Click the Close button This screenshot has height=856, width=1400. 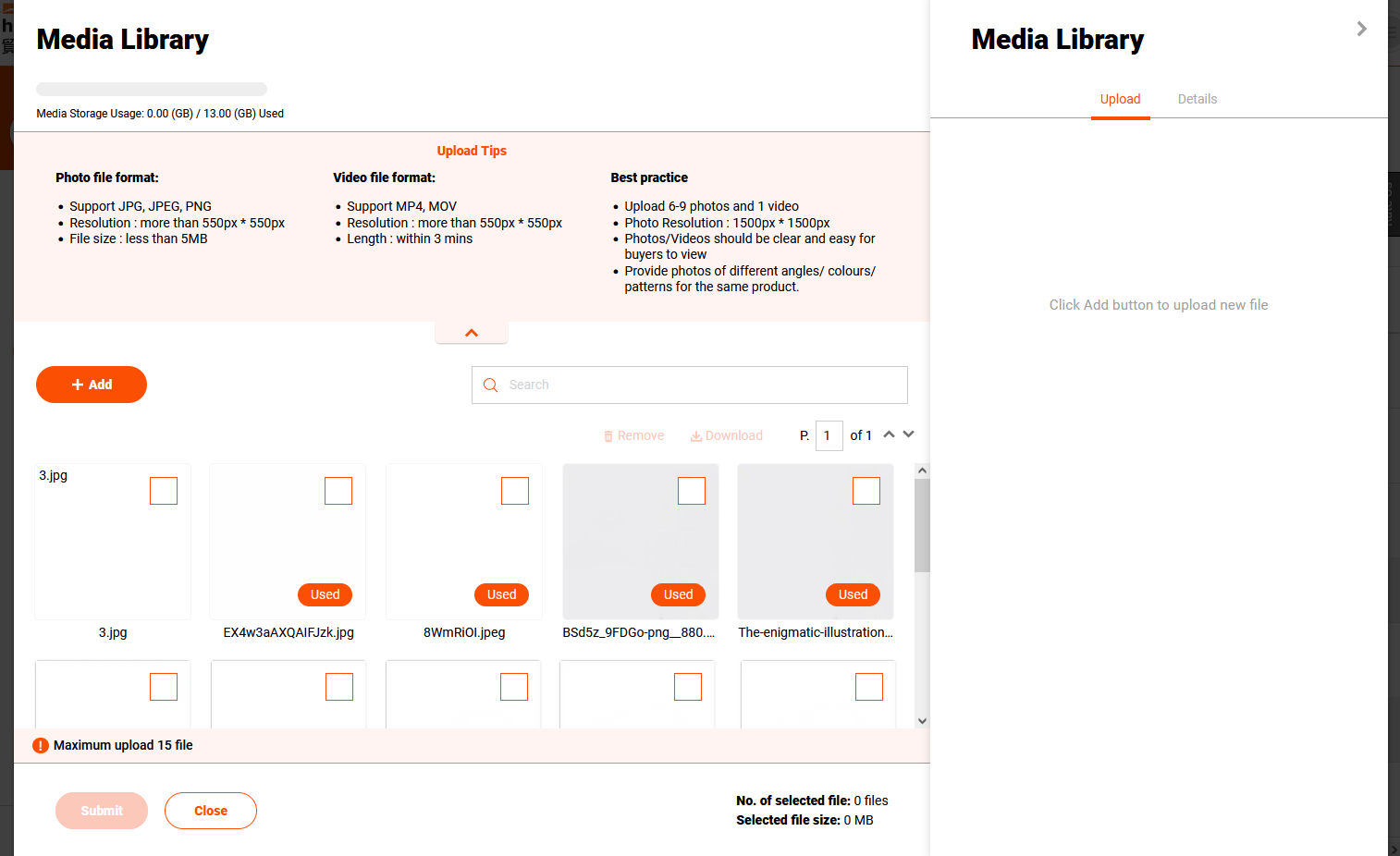(x=211, y=811)
